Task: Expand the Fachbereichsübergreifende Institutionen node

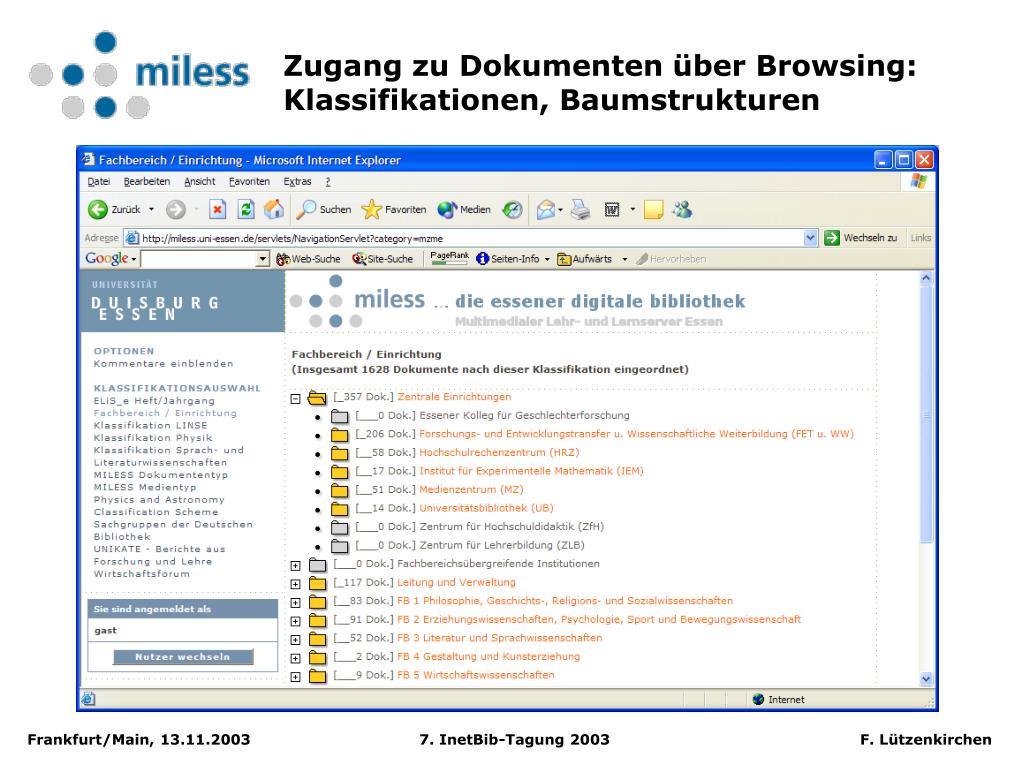Action: tap(296, 566)
